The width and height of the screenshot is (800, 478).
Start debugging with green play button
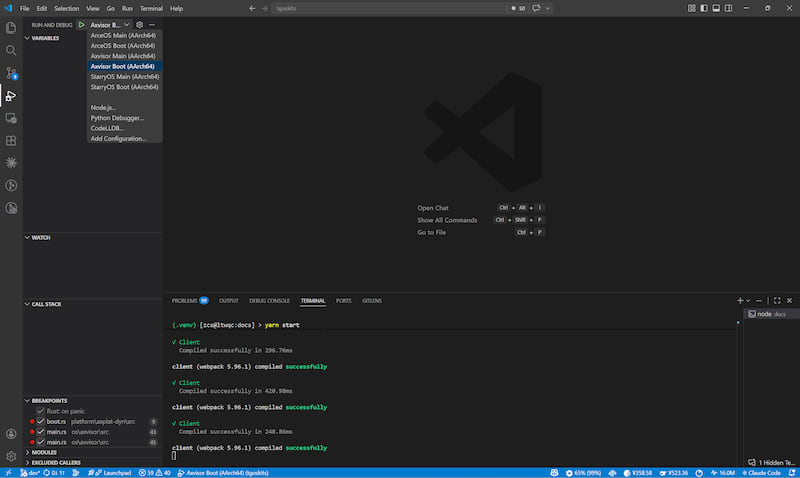pyautogui.click(x=81, y=24)
